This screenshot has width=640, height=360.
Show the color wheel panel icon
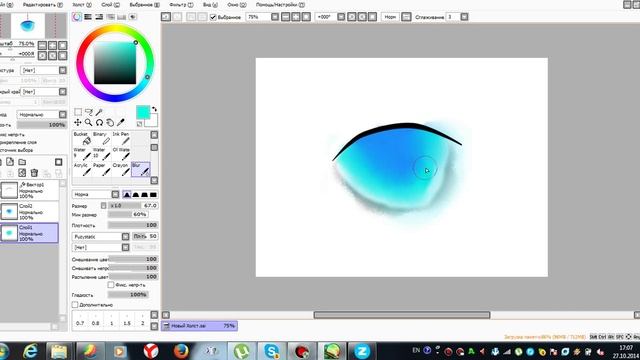[x=77, y=17]
